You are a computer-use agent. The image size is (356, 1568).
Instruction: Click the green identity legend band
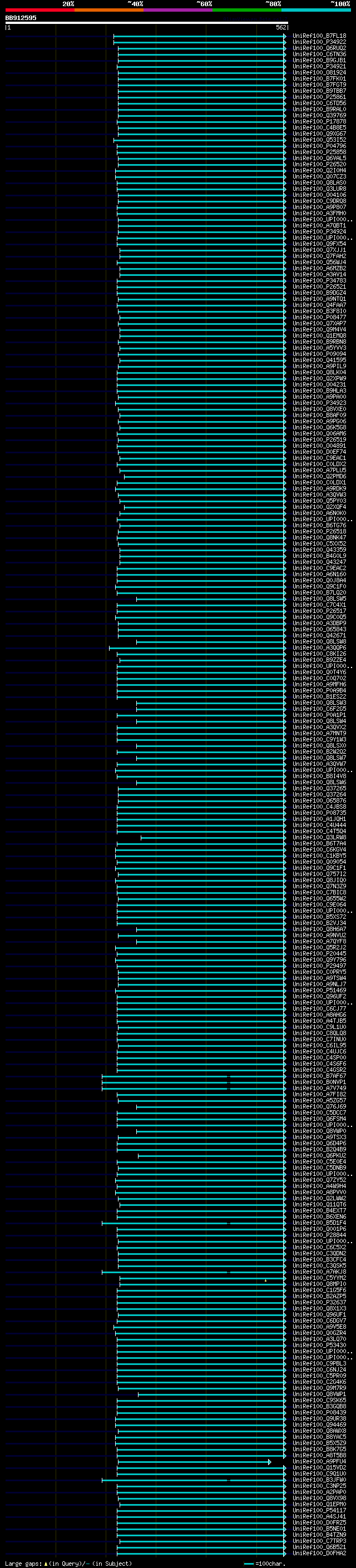coord(247,10)
